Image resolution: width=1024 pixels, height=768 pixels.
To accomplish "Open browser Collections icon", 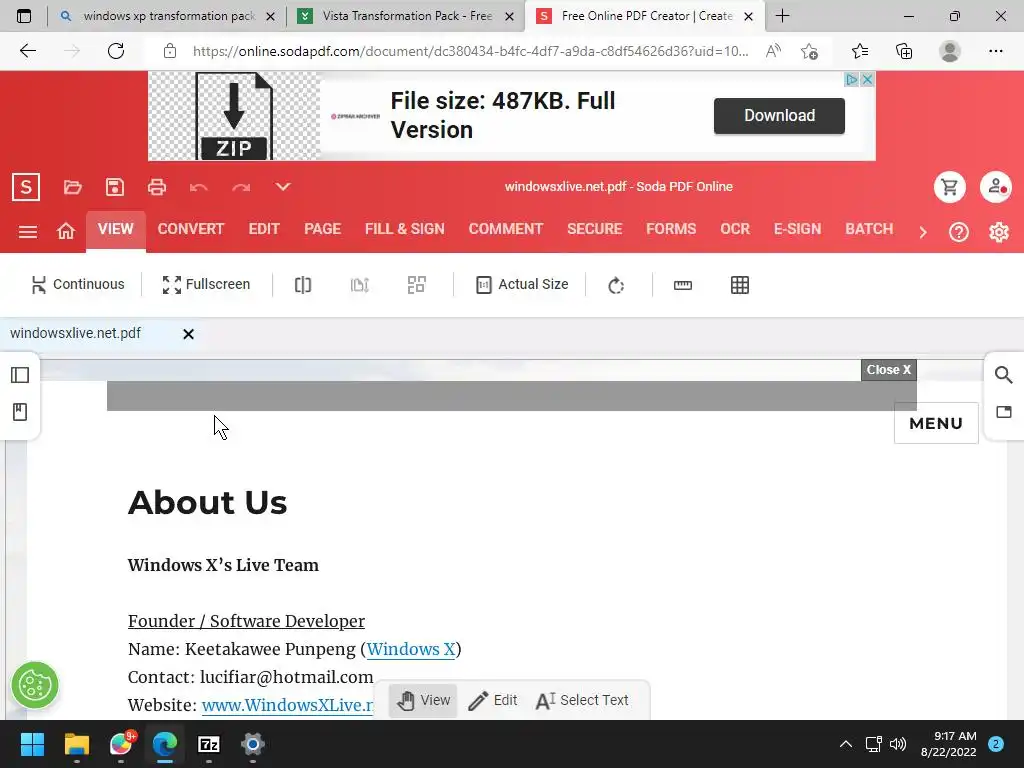I will (x=904, y=51).
